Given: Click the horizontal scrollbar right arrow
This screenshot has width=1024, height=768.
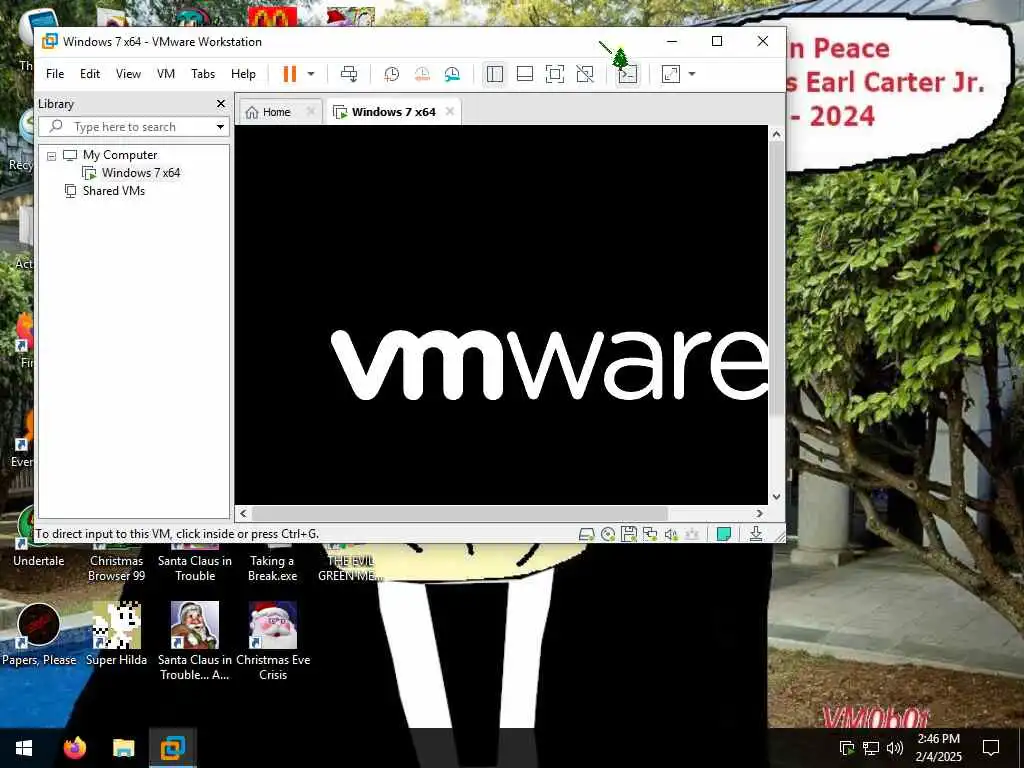Looking at the screenshot, I should tap(760, 514).
